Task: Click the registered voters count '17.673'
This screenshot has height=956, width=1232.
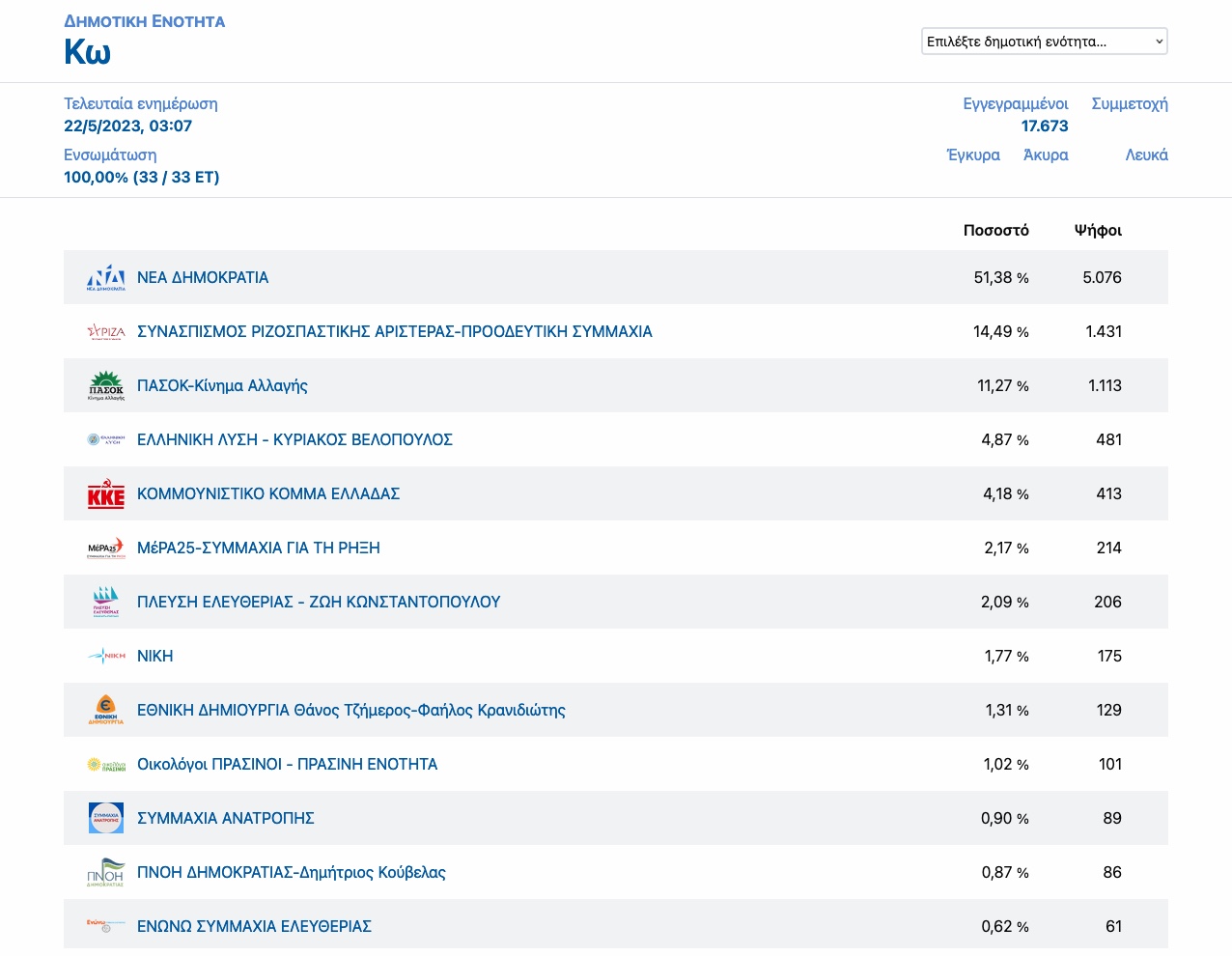Action: pos(1045,126)
